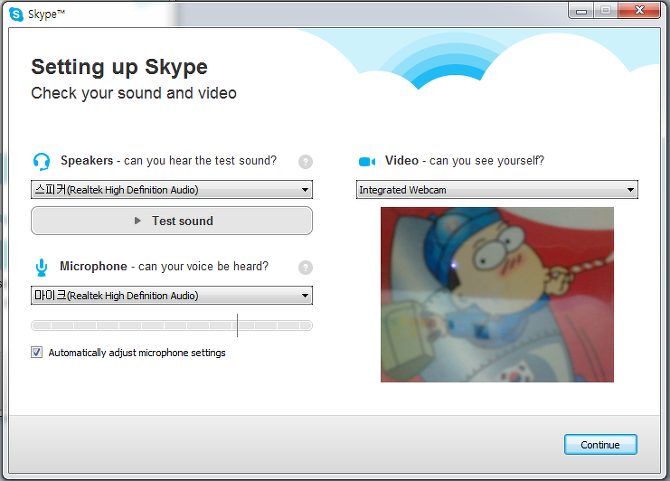Uncheck Automatically adjust microphone settings
This screenshot has width=670, height=481.
pos(37,352)
